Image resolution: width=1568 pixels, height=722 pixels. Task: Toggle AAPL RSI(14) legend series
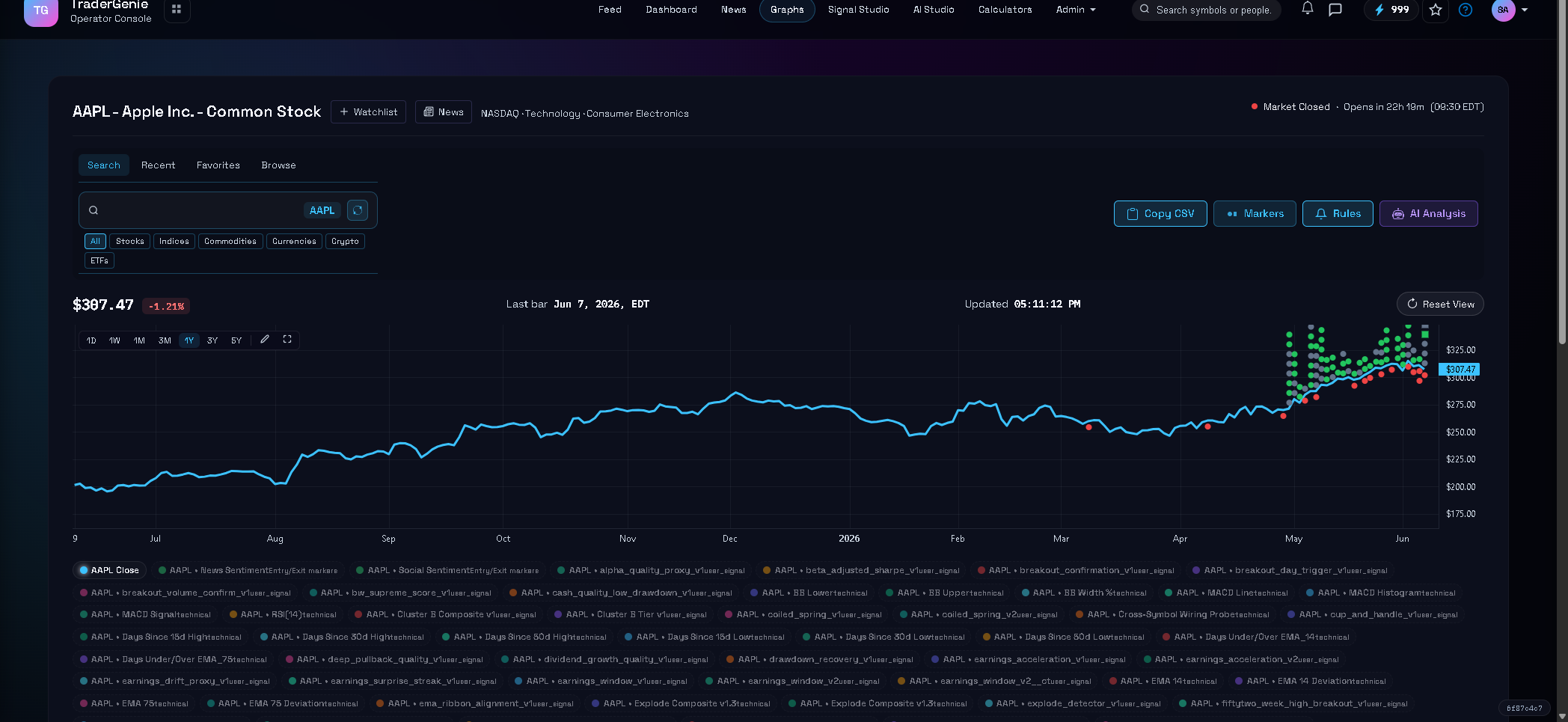pyautogui.click(x=284, y=614)
